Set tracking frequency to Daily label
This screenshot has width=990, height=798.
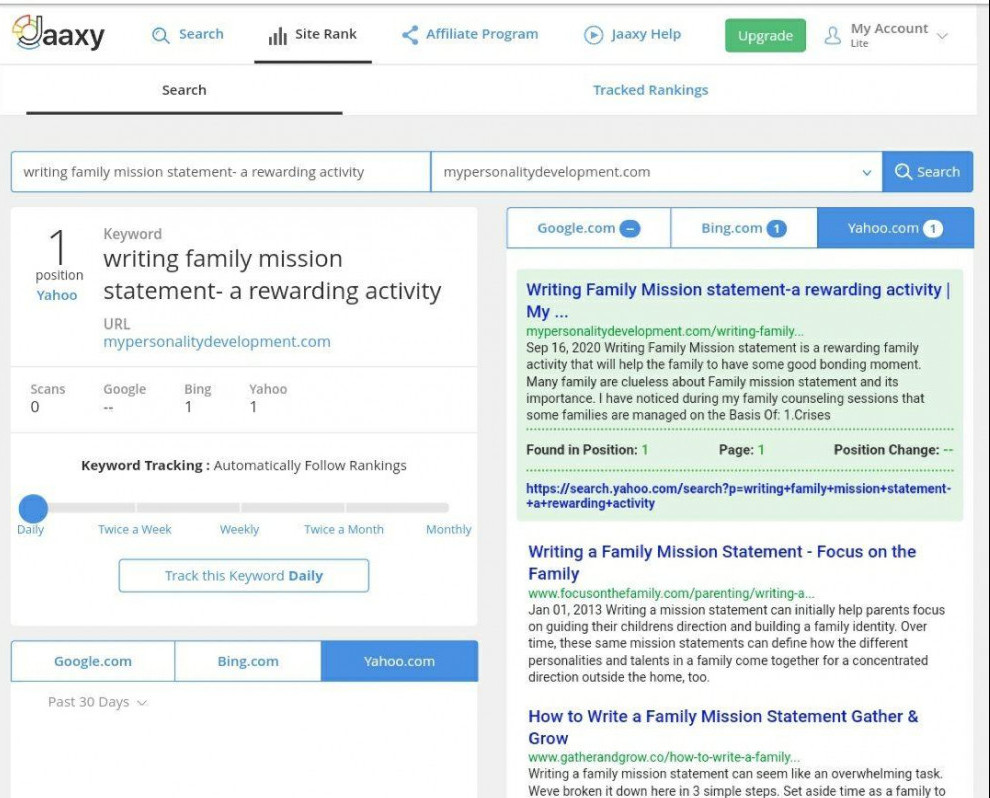pyautogui.click(x=30, y=529)
